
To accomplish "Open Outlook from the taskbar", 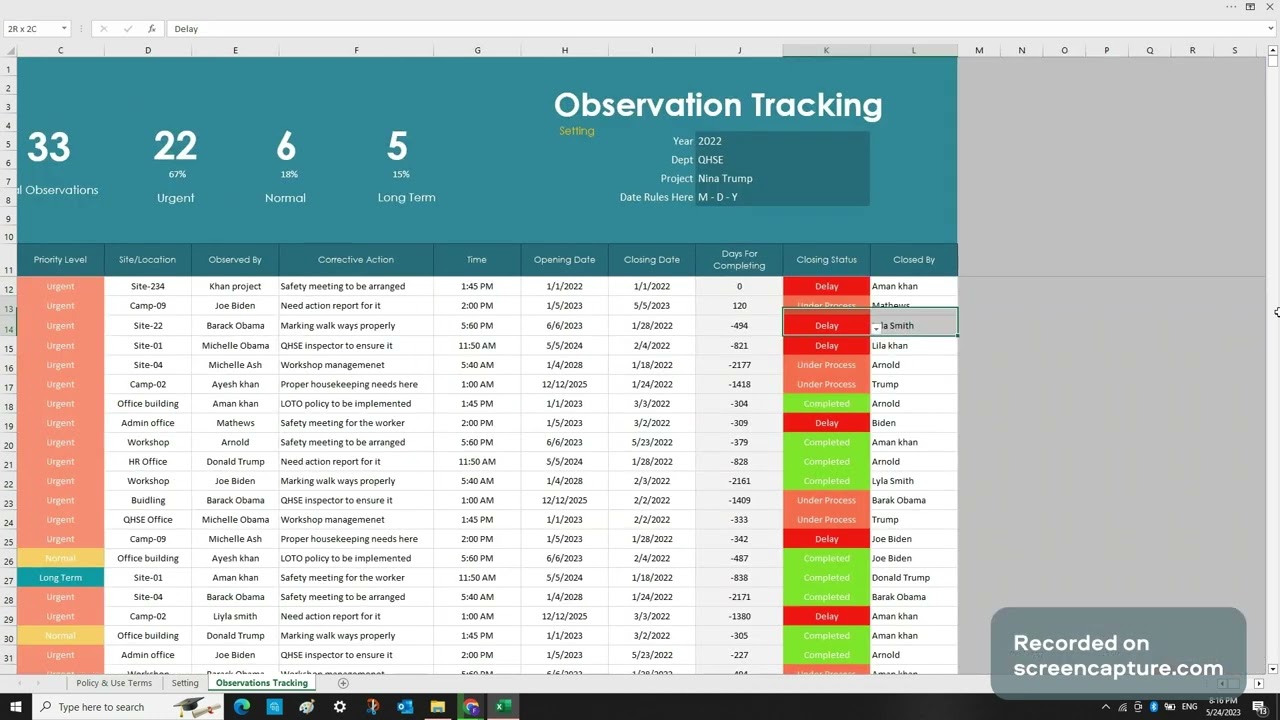I will tap(405, 707).
